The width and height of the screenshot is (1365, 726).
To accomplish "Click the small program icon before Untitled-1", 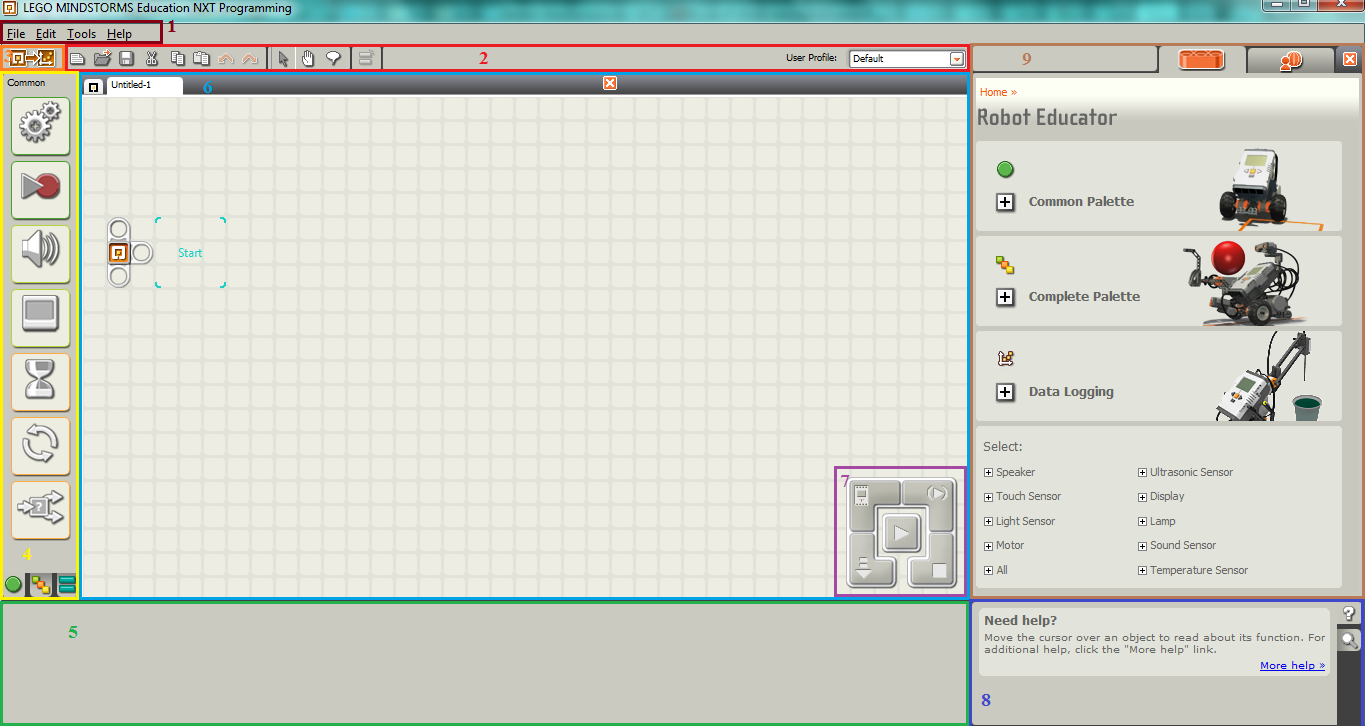I will coord(93,87).
